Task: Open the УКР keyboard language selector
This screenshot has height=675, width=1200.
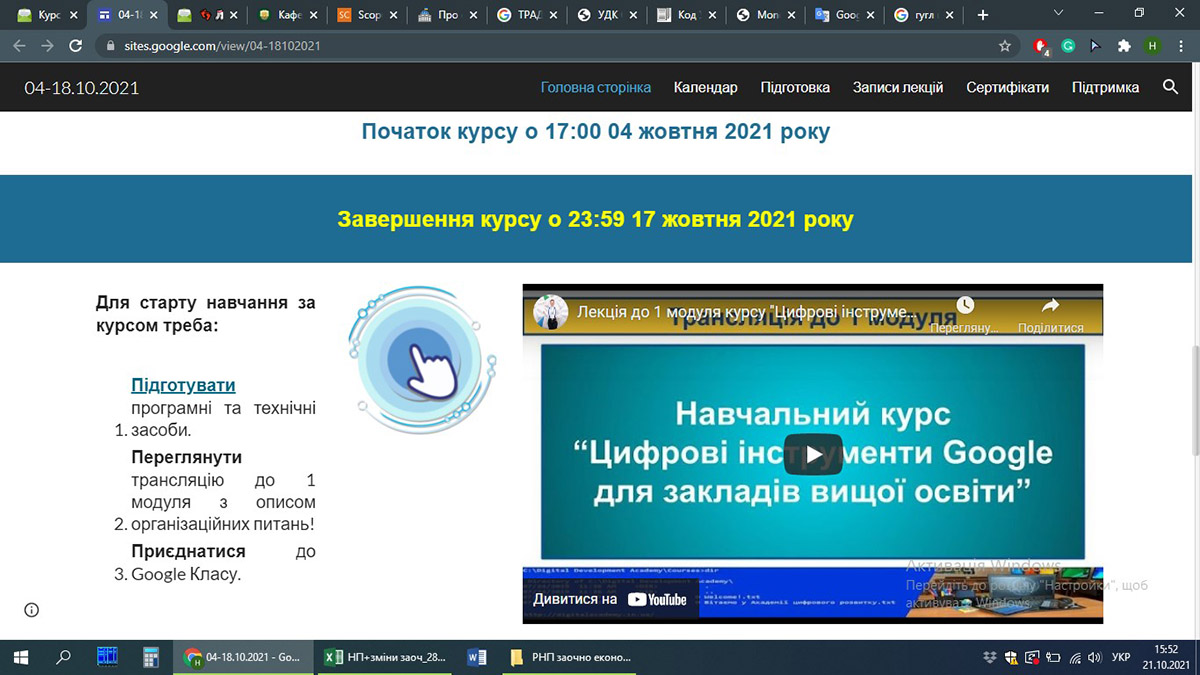Action: click(x=1121, y=657)
